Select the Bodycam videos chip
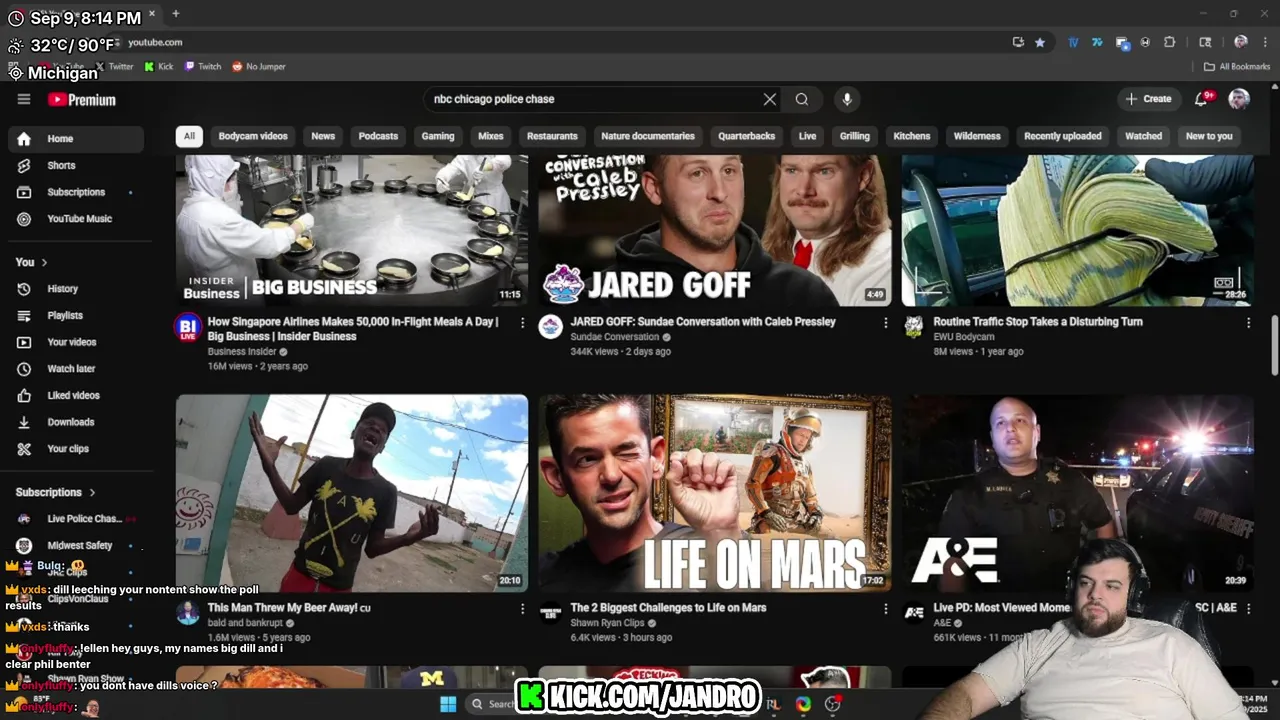Image resolution: width=1280 pixels, height=720 pixels. coord(253,136)
